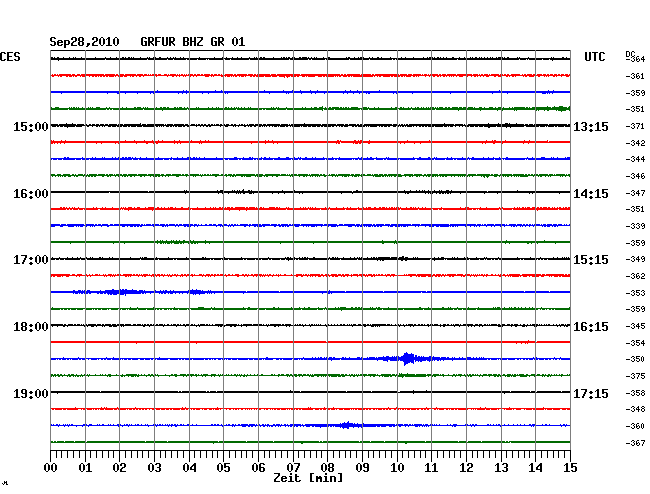Image resolution: width=650 pixels, height=494 pixels.
Task: Click the large blue seismic burst near minute 10
Action: [408, 358]
